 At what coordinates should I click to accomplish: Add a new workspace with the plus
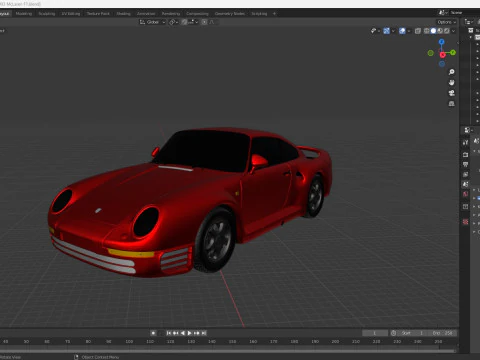pyautogui.click(x=274, y=14)
